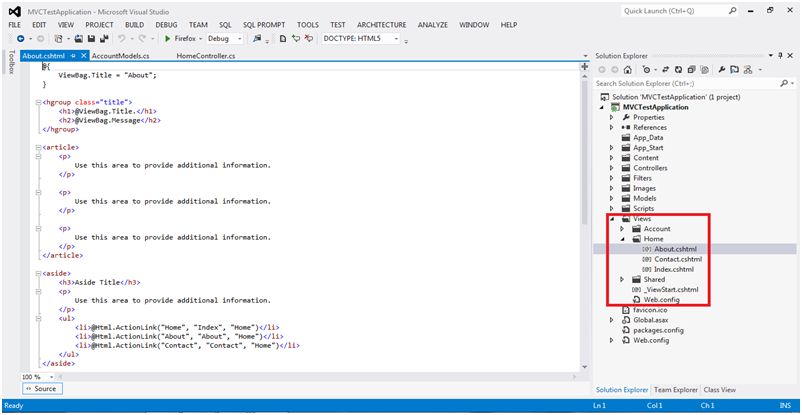Toggle auto-hide pin on Solution Explorer

(781, 55)
